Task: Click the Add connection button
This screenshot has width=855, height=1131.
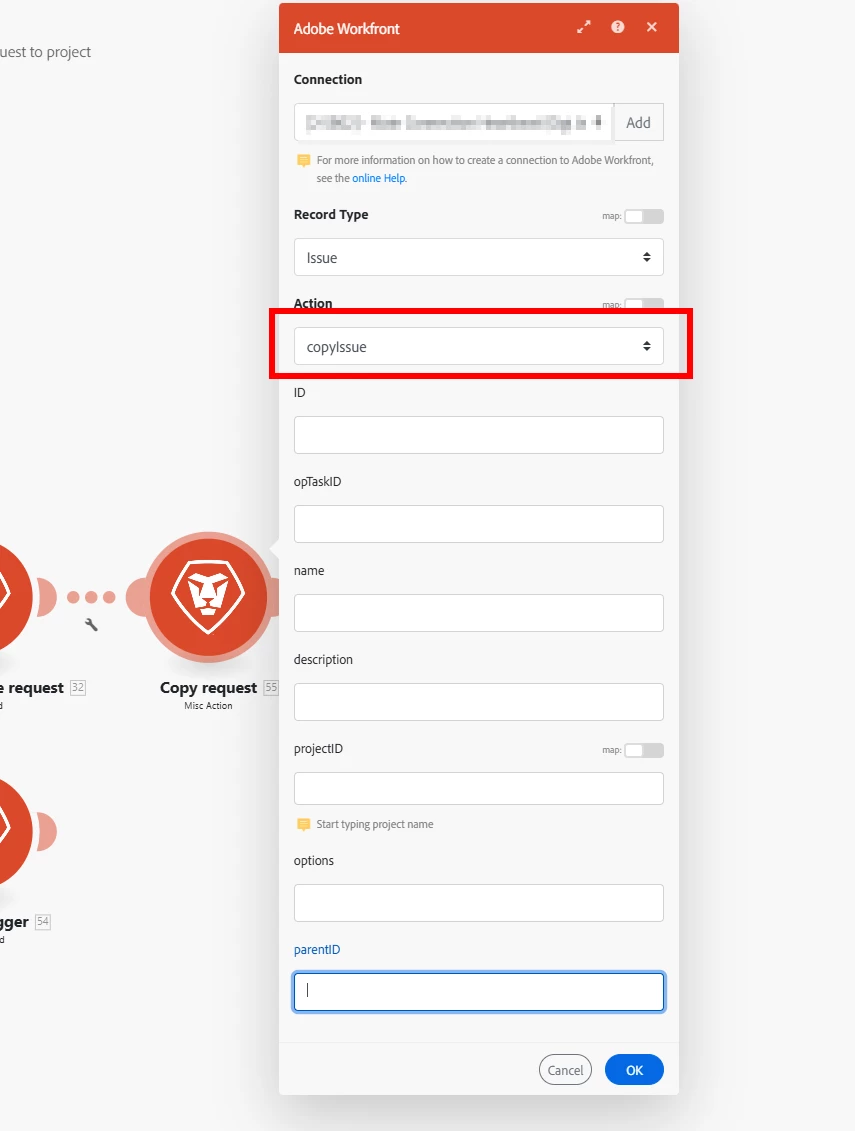Action: click(x=639, y=123)
